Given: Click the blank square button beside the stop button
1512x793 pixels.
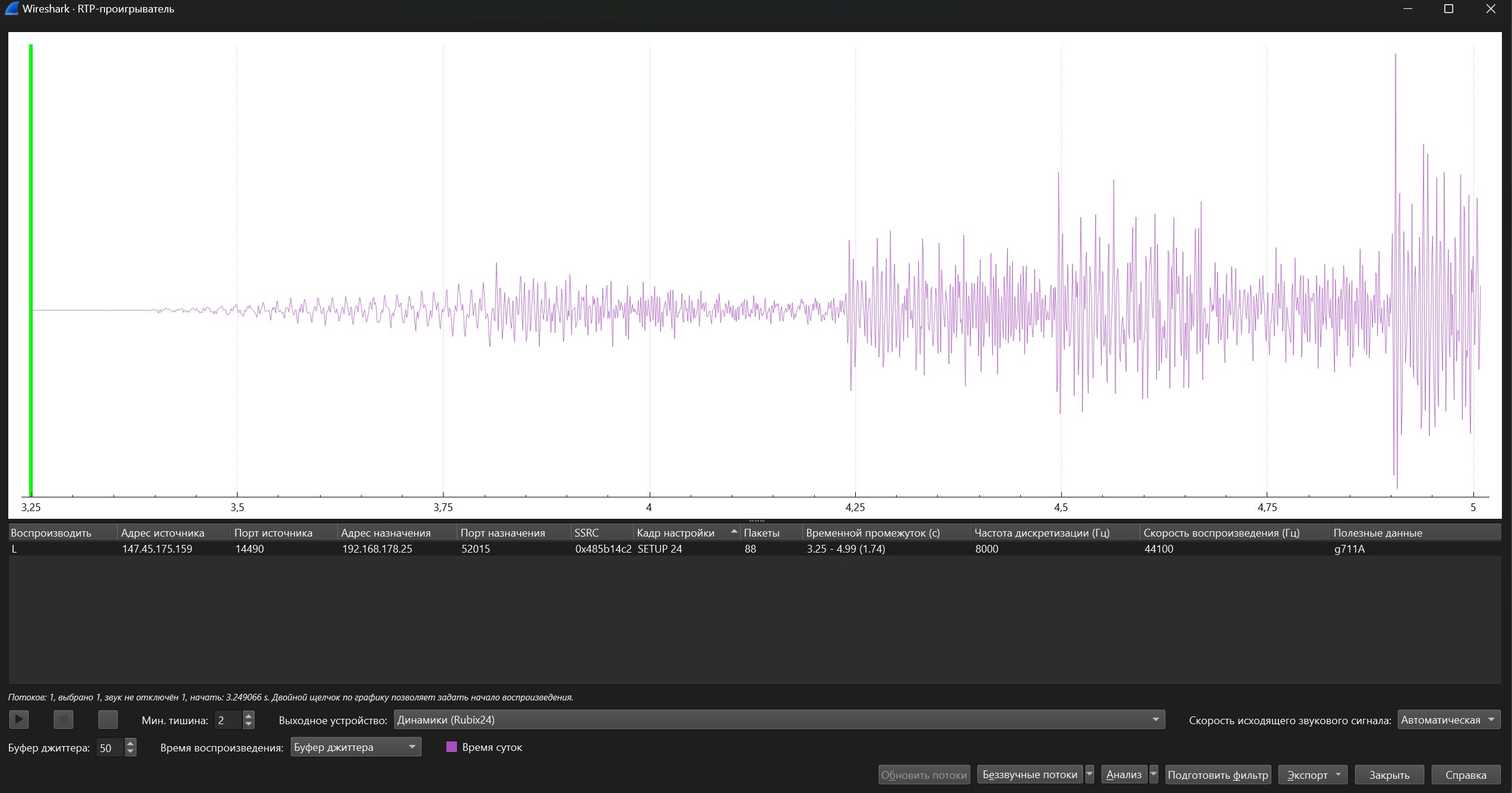Looking at the screenshot, I should tap(107, 719).
